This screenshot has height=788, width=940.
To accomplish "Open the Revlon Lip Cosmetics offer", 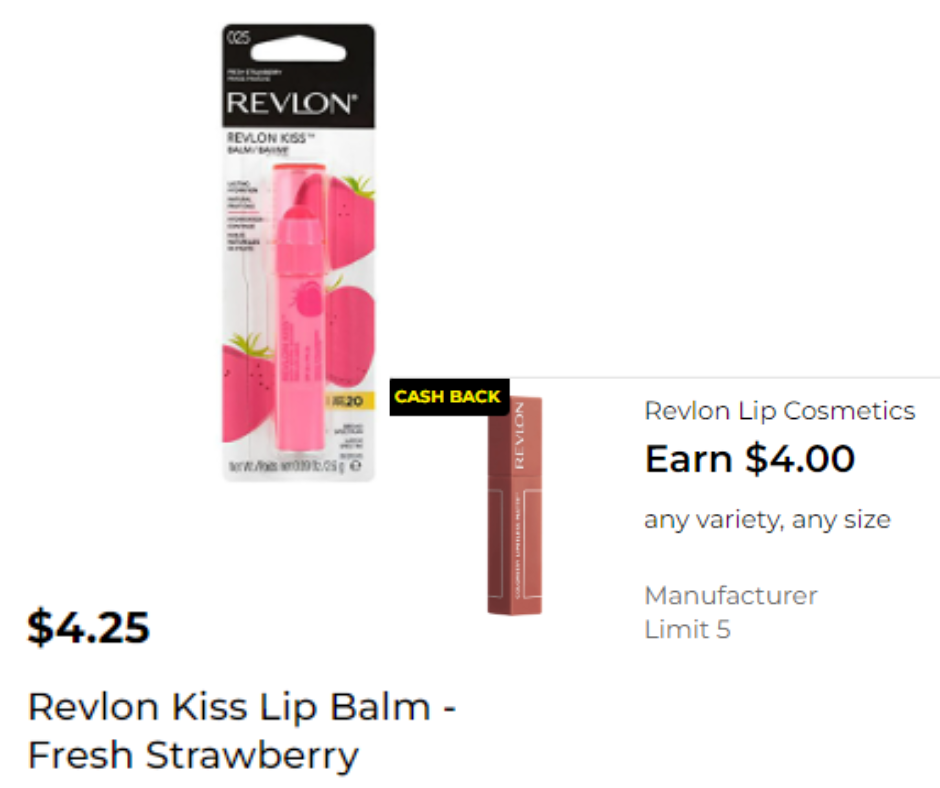I will [780, 411].
